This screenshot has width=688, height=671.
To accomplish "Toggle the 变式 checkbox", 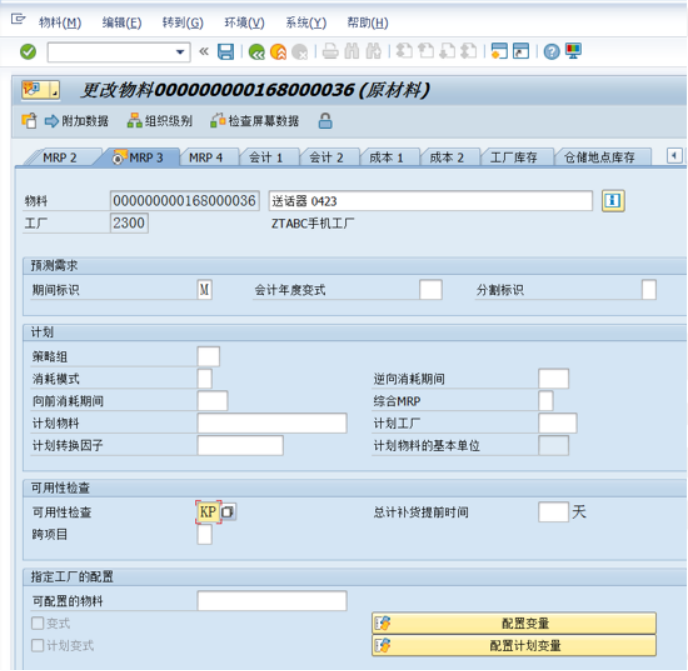I will (x=38, y=623).
